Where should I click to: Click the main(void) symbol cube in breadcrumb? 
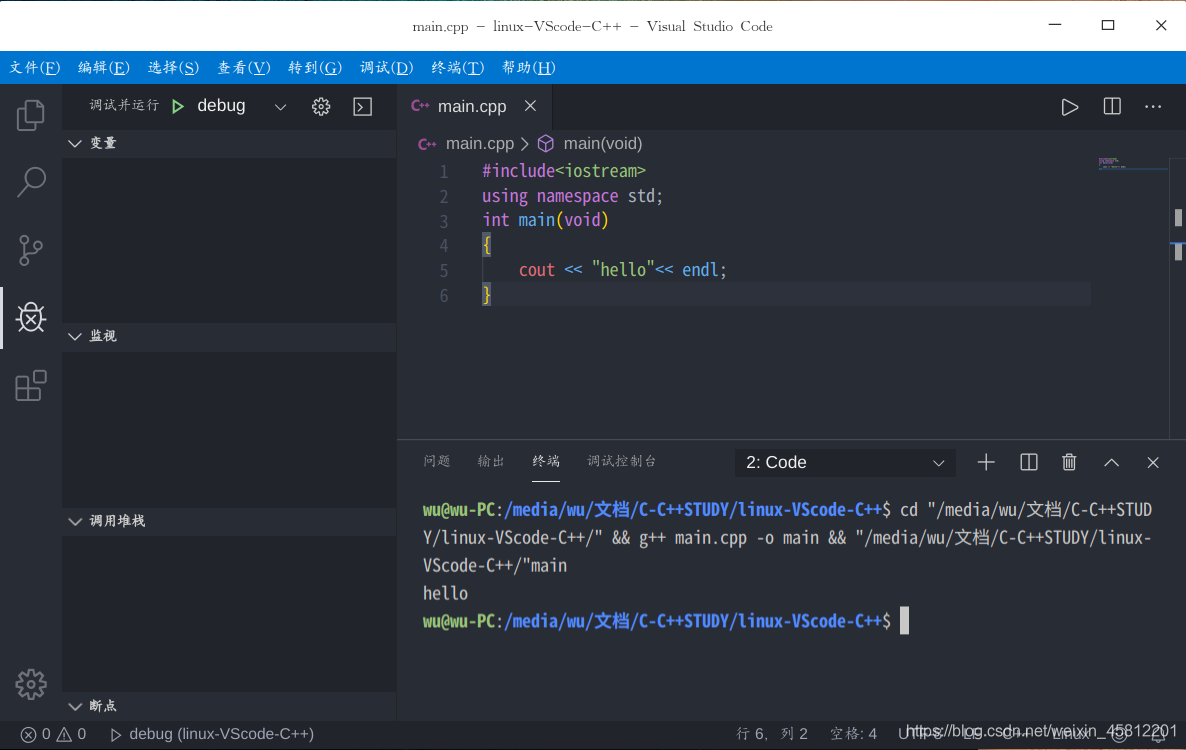[545, 144]
